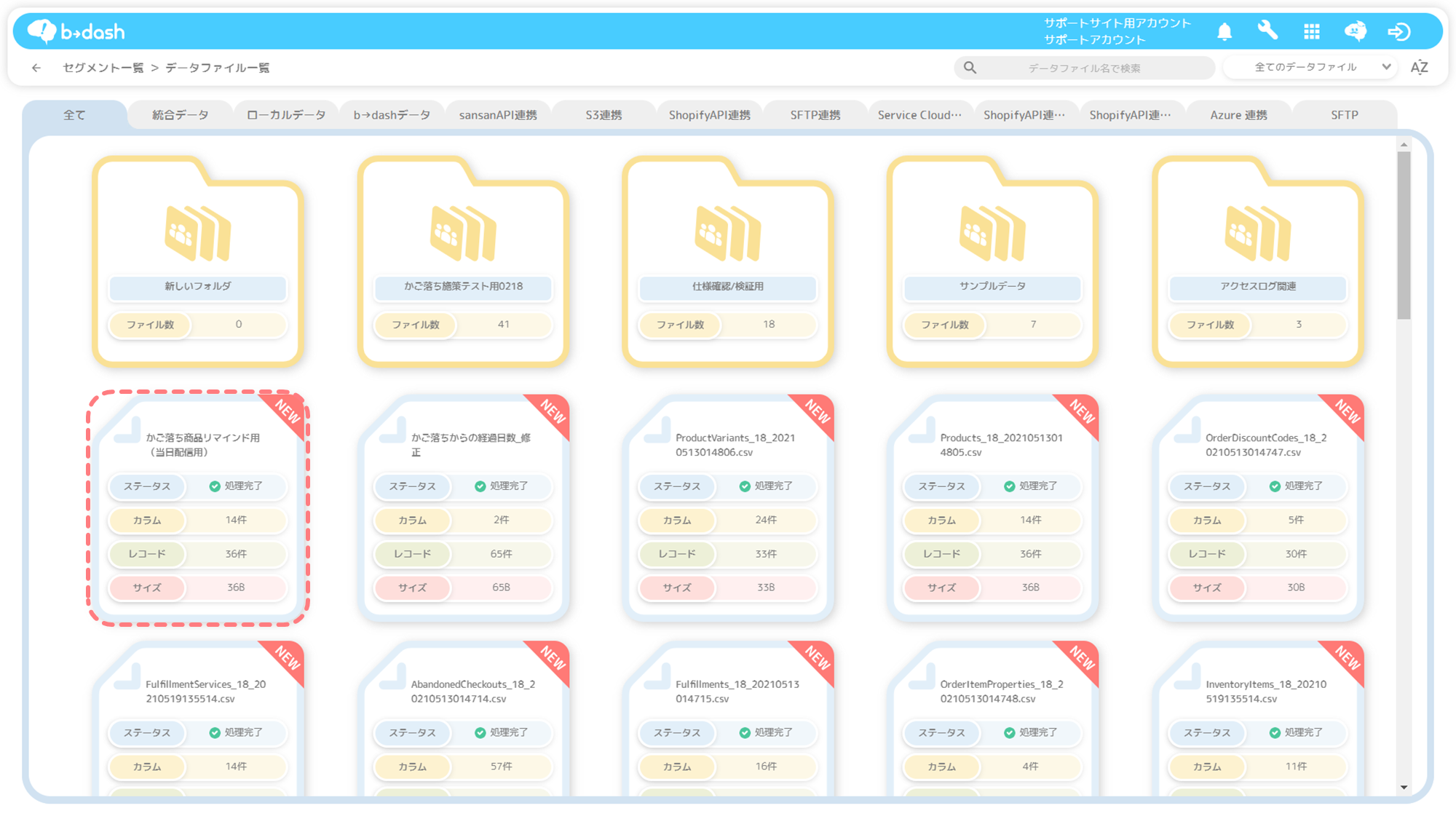The width and height of the screenshot is (1456, 819).
Task: Expand the 全てのデータファイル dropdown
Action: coord(1311,67)
